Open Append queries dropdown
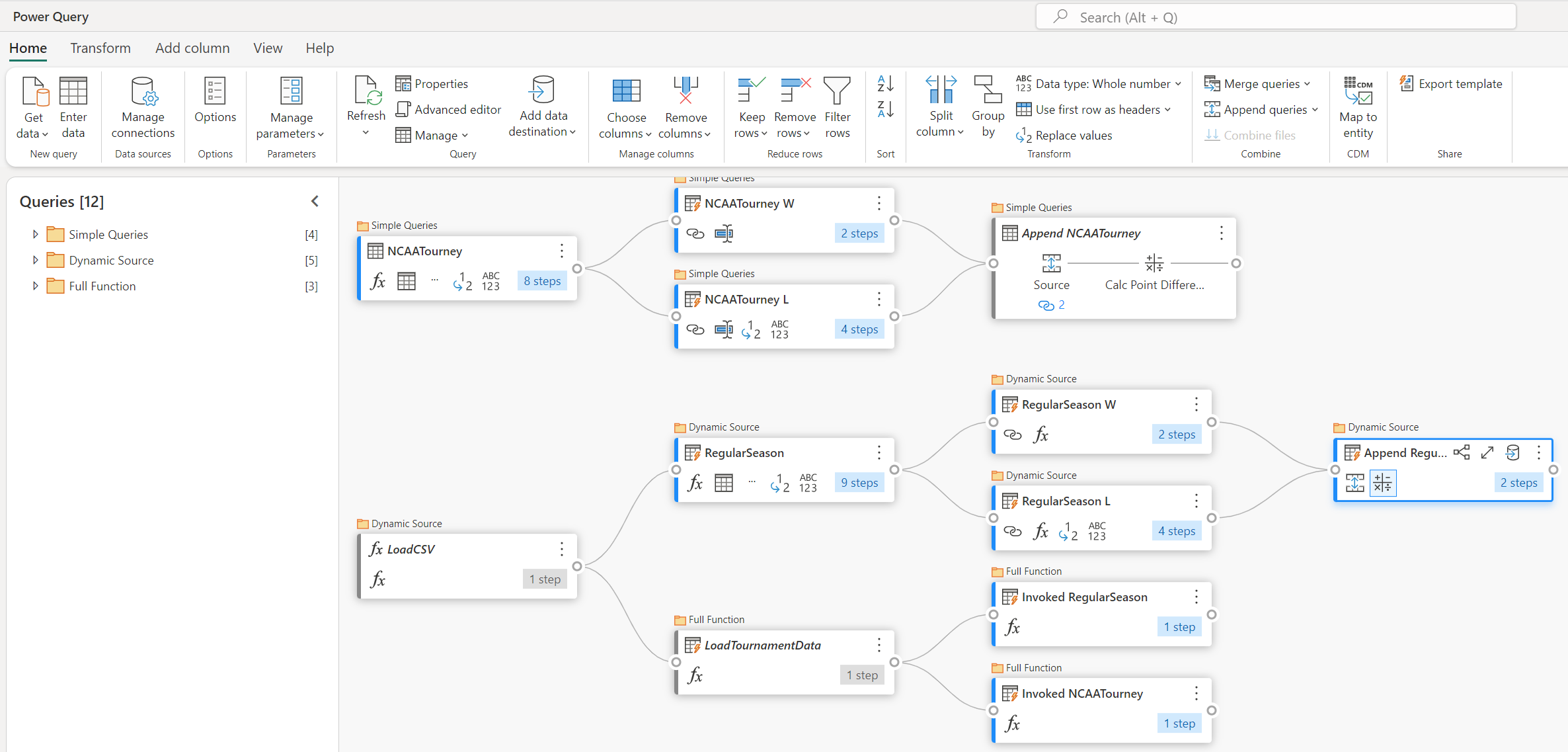 tap(1261, 109)
